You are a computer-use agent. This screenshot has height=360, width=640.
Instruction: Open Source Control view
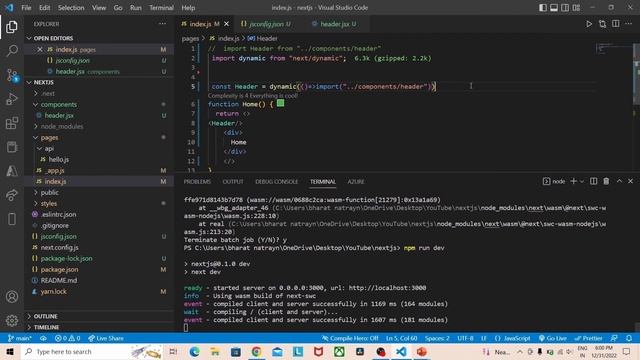click(x=12, y=76)
